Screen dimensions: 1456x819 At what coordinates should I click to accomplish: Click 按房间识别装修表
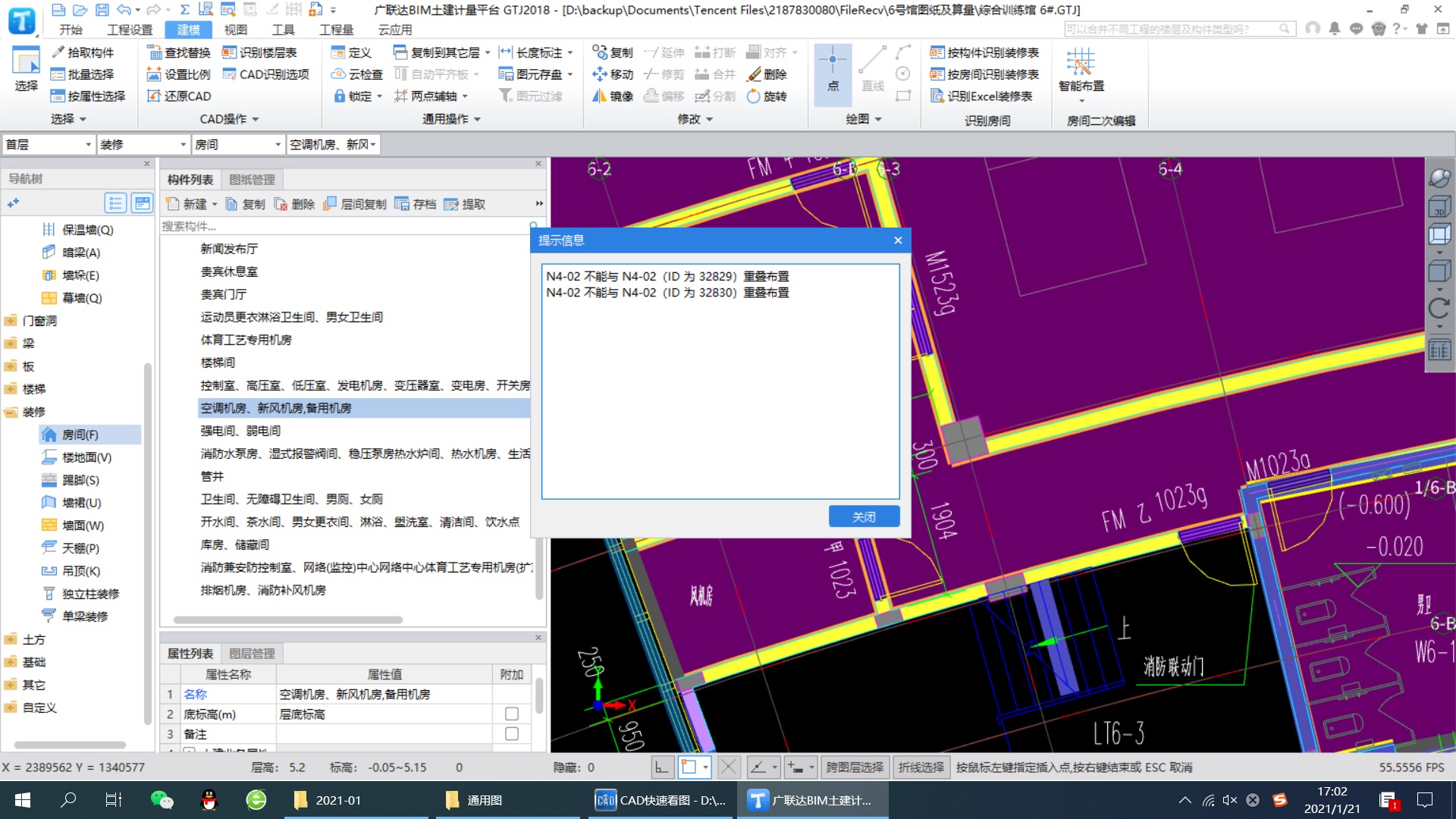point(984,74)
